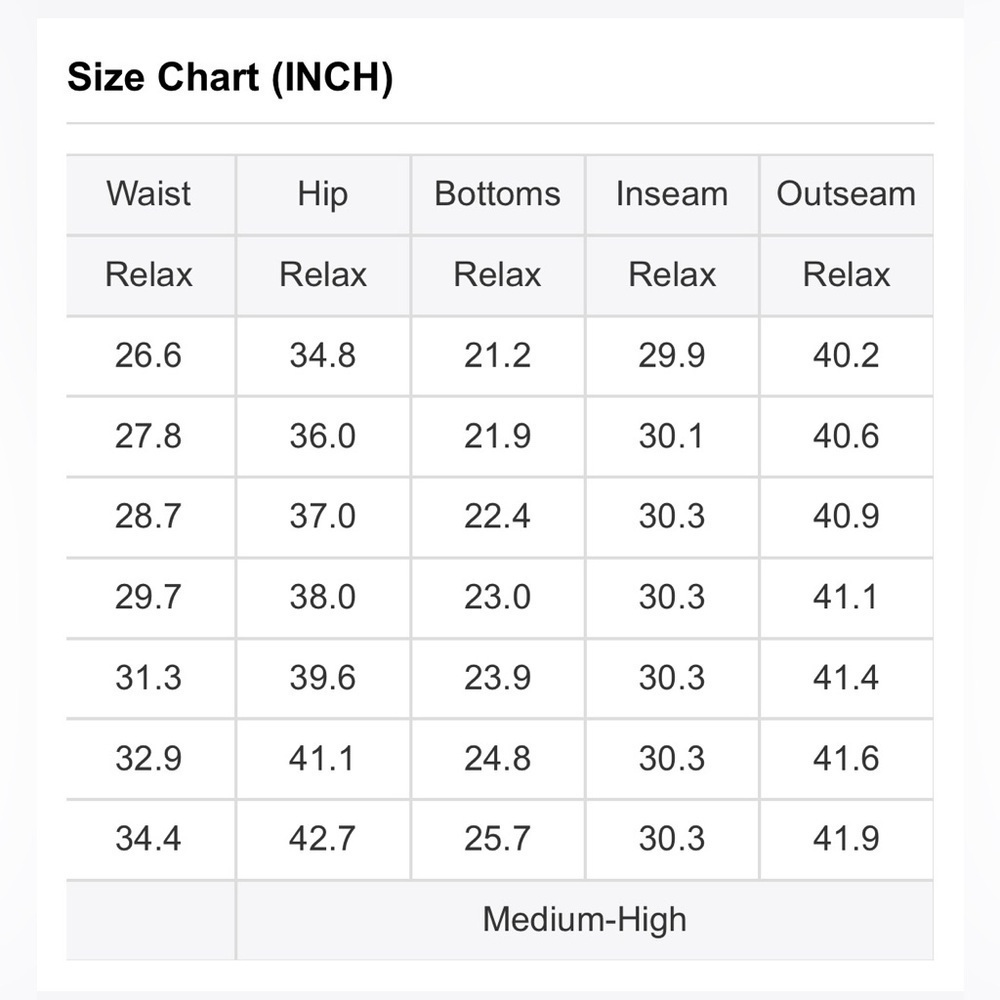Select the Waist column header
Screen dimensions: 1000x1000
[x=149, y=194]
